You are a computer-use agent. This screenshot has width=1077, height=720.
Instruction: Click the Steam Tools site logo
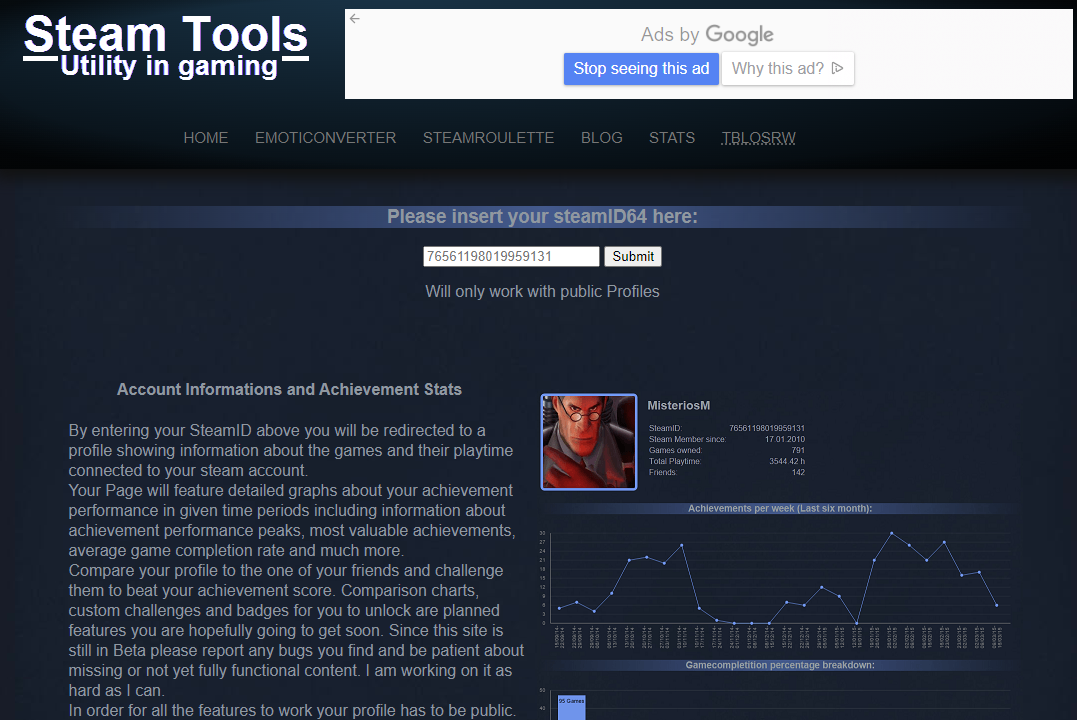(166, 35)
